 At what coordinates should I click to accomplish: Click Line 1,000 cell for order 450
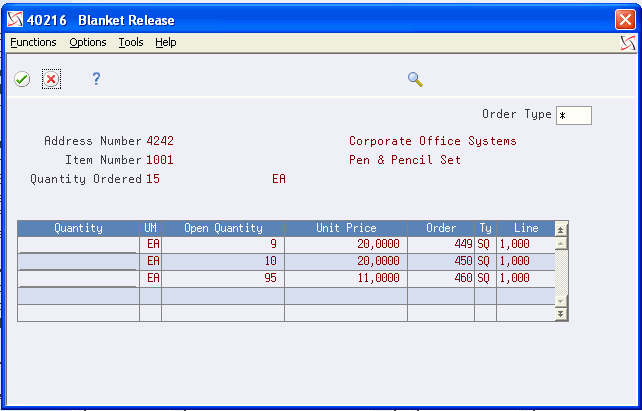pos(526,262)
